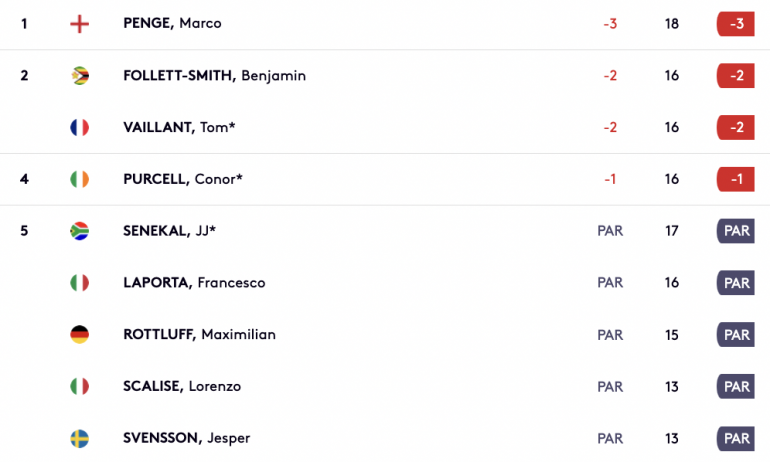Open ROTTLUFF, Maximilian player row
770x462 pixels.
[x=385, y=335]
